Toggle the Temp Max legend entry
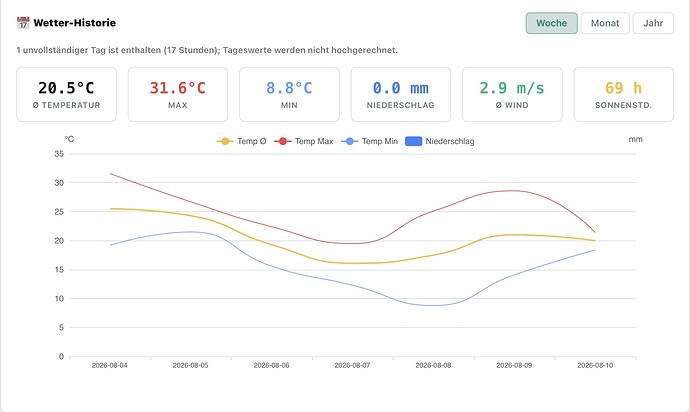 point(304,141)
